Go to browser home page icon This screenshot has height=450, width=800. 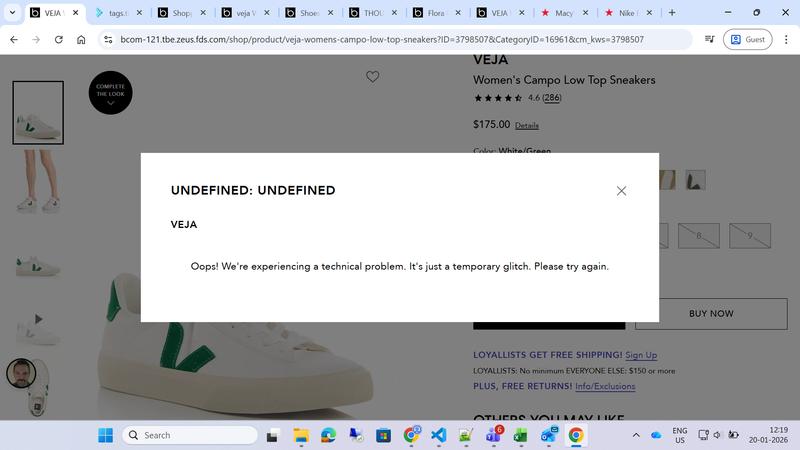[81, 39]
